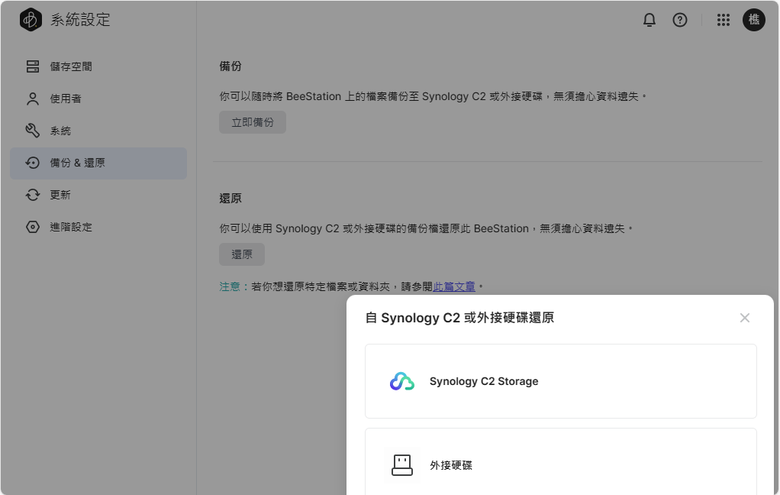This screenshot has height=495, width=780.
Task: Click the 備份 & 還原 history icon
Action: (x=33, y=163)
